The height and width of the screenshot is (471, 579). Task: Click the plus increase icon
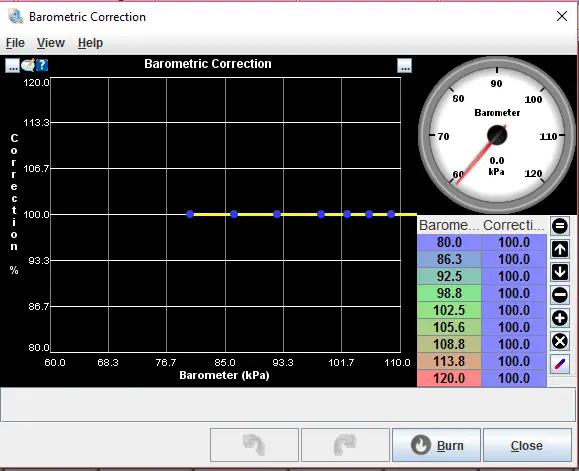point(560,318)
